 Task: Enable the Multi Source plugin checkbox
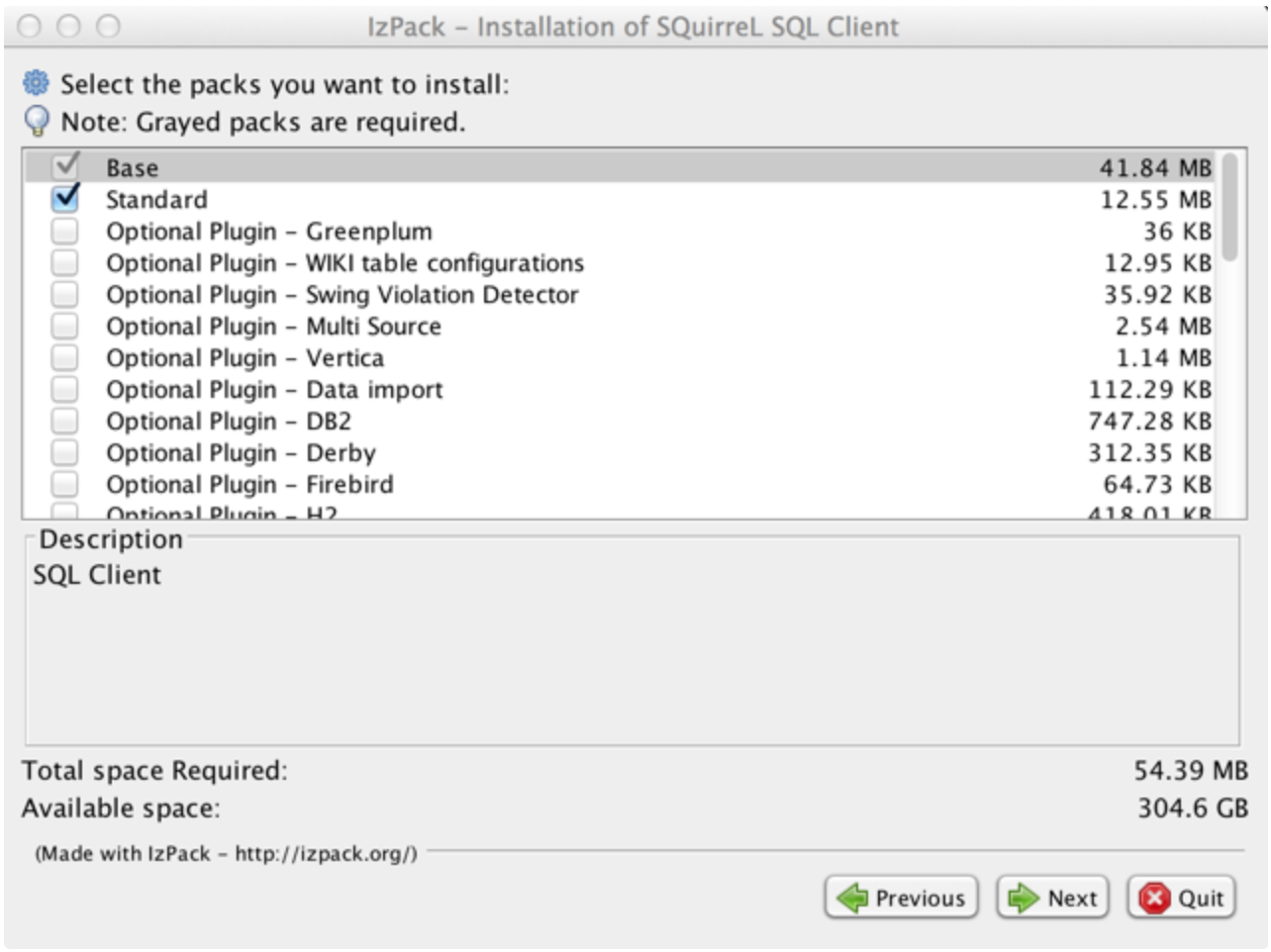pyautogui.click(x=65, y=326)
